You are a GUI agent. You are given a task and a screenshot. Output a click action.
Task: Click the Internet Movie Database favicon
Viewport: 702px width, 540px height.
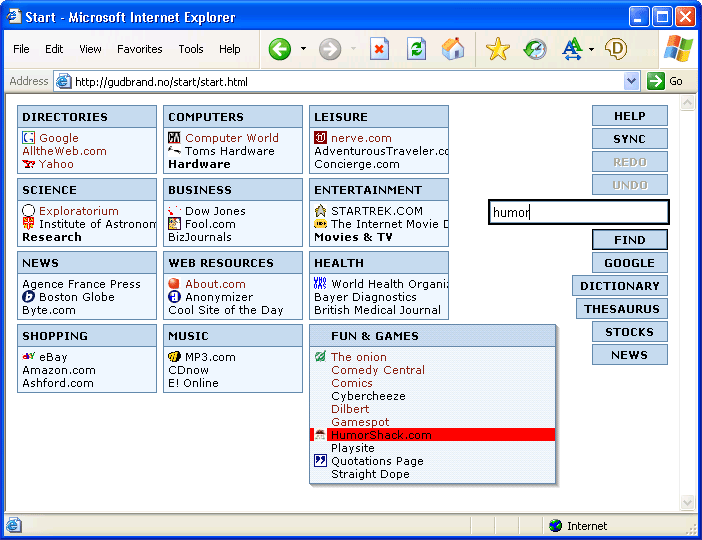(x=320, y=223)
